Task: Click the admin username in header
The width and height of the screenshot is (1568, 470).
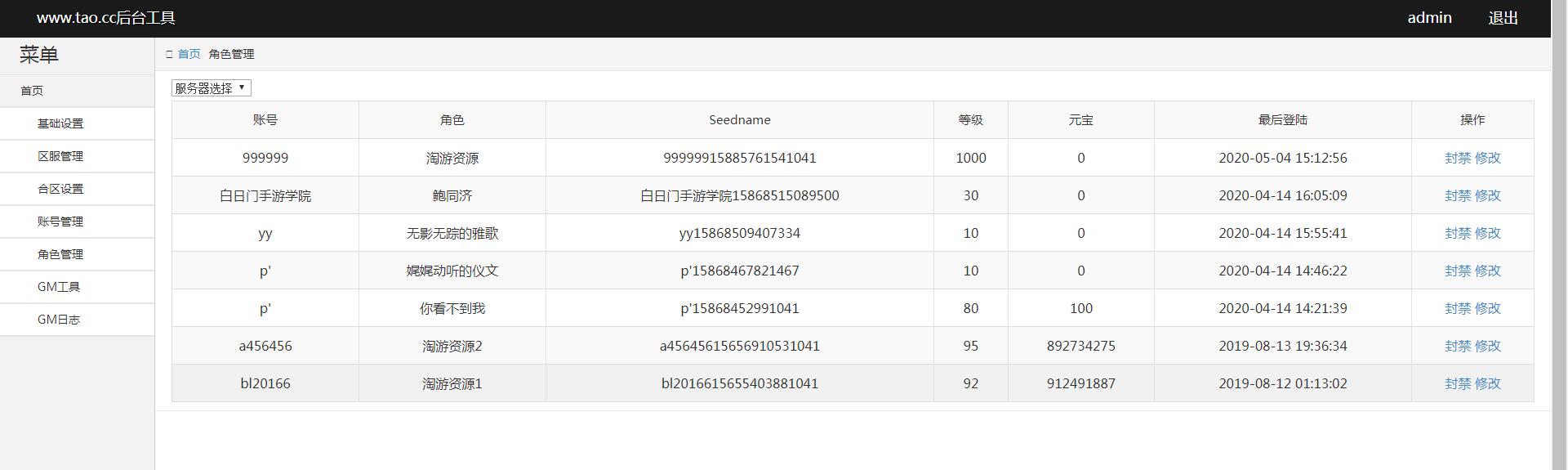Action: tap(1429, 18)
